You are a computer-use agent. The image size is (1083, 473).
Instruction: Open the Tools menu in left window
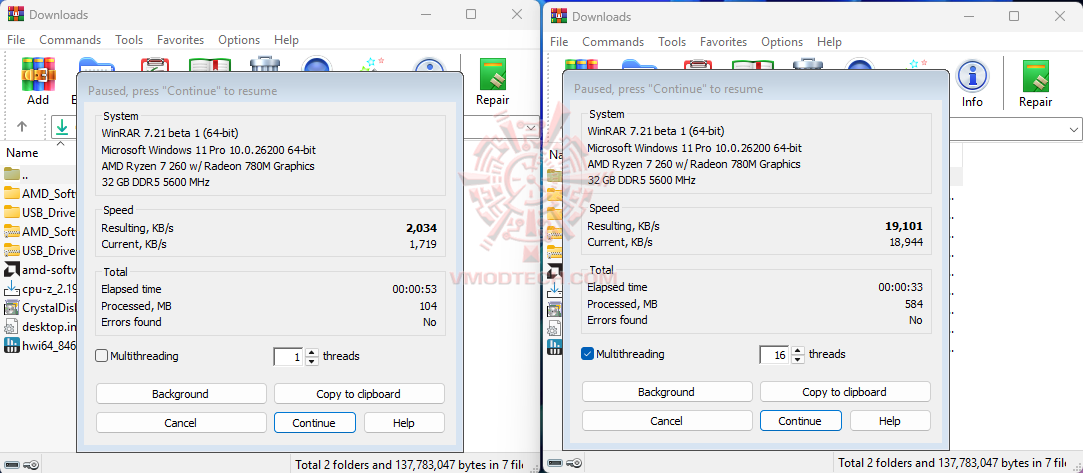click(x=129, y=40)
